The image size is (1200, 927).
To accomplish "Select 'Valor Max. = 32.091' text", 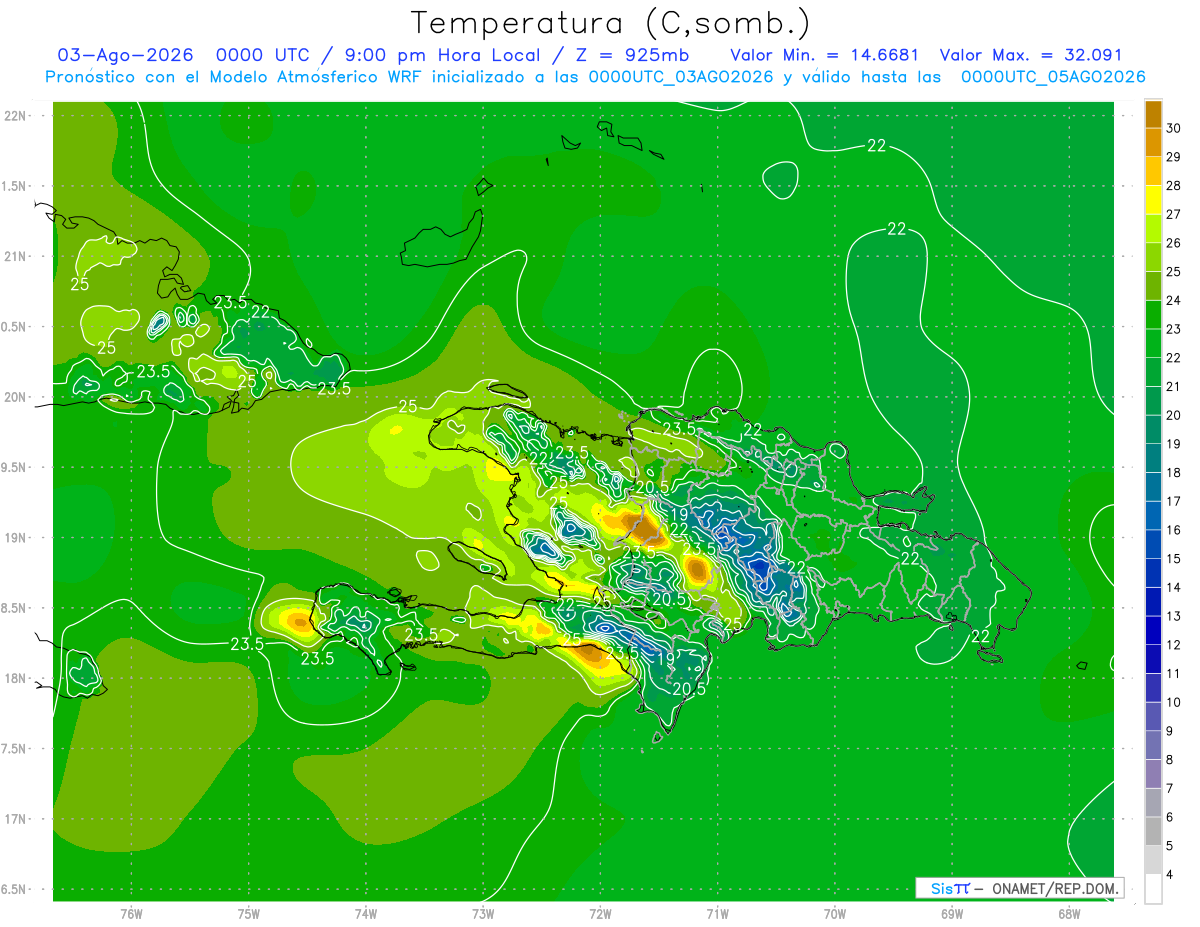I will [x=1031, y=55].
